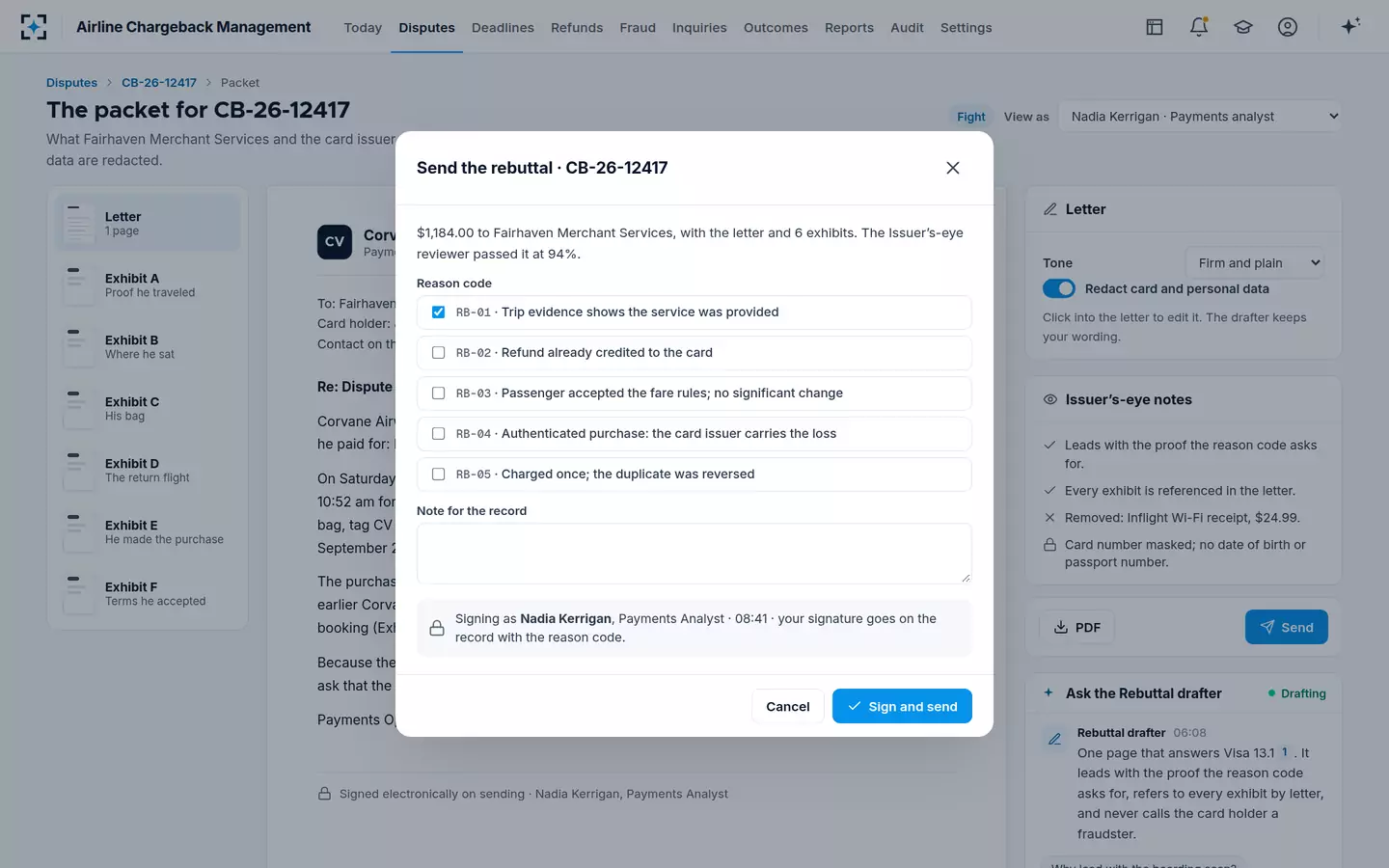1389x868 pixels.
Task: Open the Refunds tab
Action: click(x=577, y=28)
